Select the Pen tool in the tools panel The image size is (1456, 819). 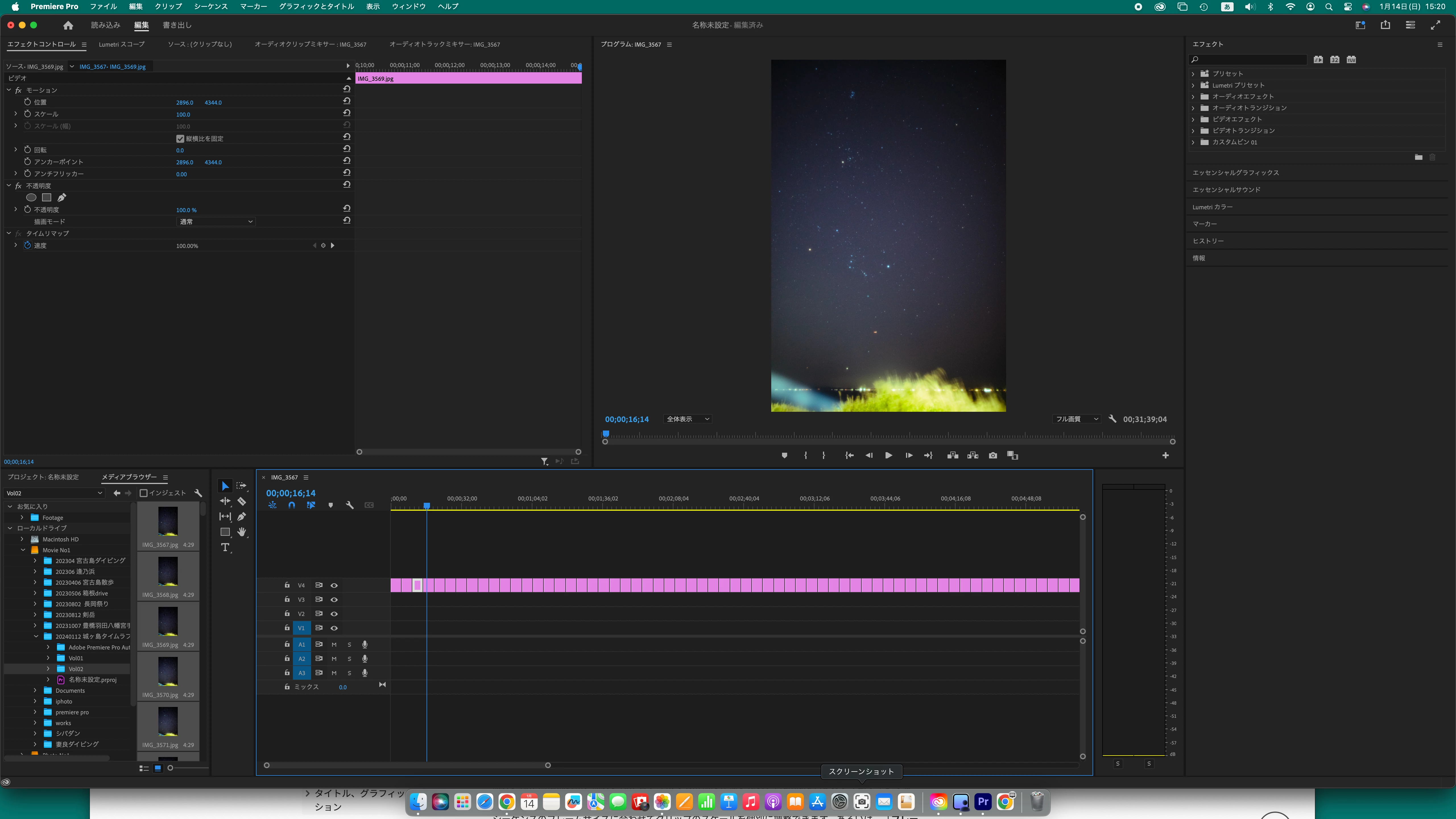[x=242, y=517]
